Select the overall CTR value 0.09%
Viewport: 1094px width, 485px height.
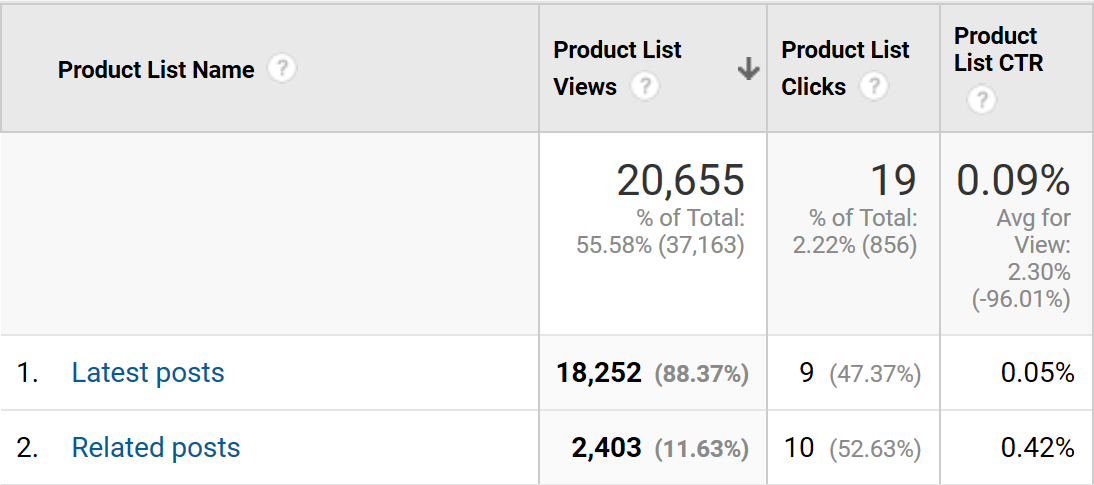[x=1013, y=181]
